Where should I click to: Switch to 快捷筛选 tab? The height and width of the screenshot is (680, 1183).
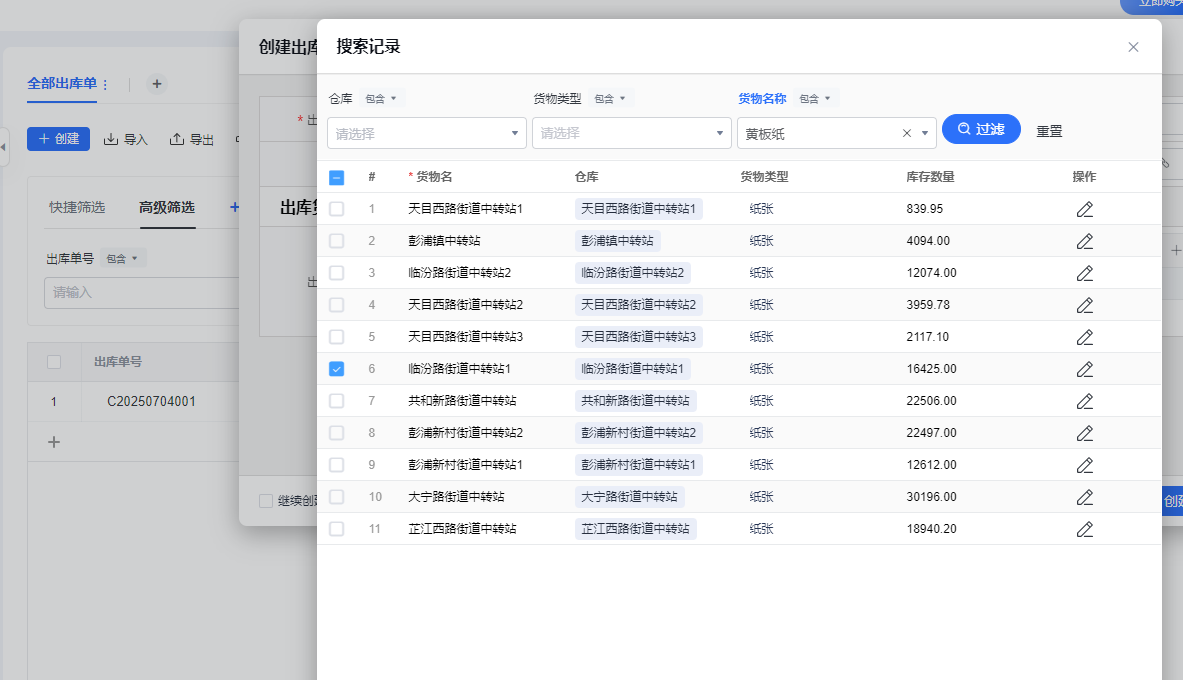[x=77, y=207]
